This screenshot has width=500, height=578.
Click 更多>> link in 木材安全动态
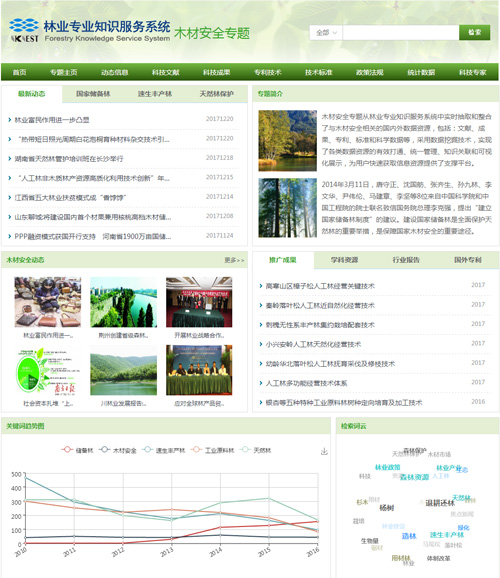(x=235, y=260)
